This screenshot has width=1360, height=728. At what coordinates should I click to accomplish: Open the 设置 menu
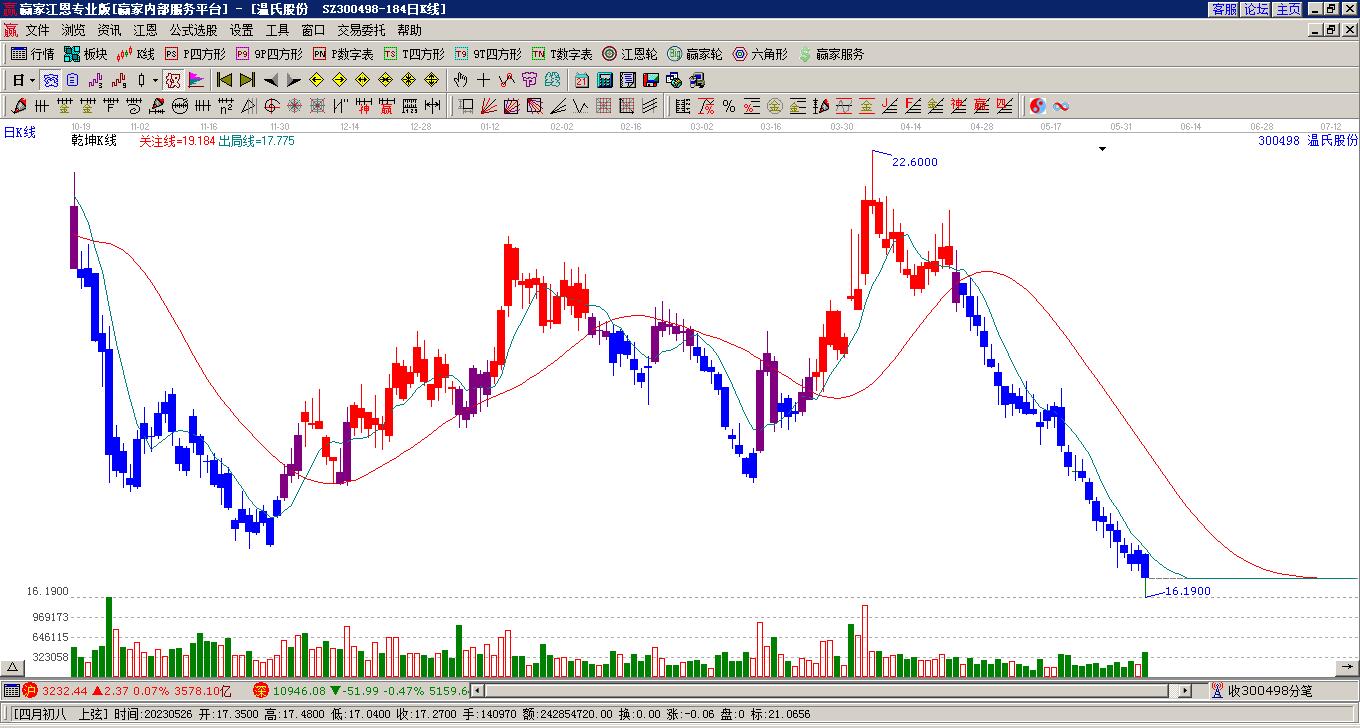[241, 31]
